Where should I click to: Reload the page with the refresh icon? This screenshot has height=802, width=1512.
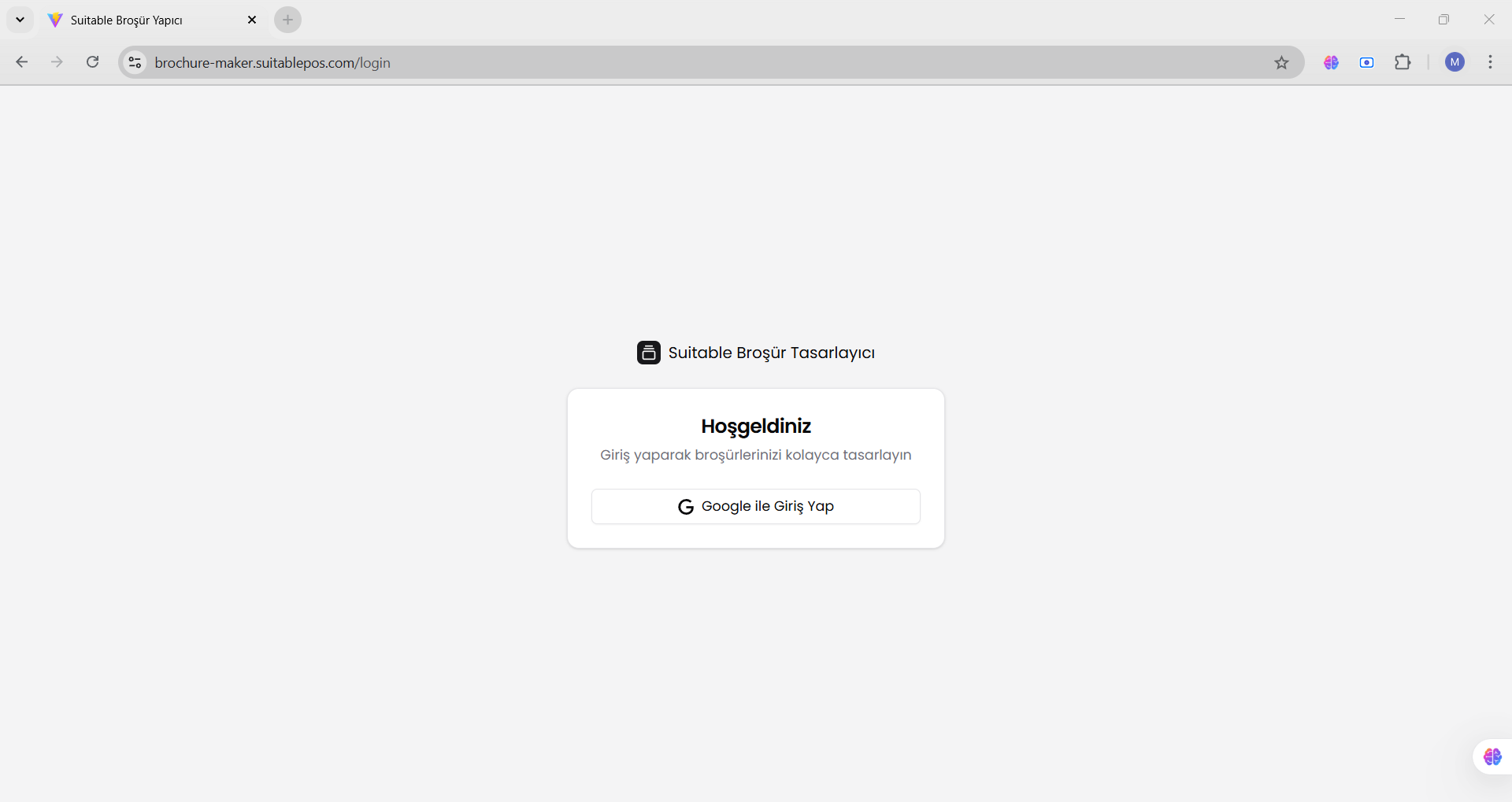tap(93, 62)
